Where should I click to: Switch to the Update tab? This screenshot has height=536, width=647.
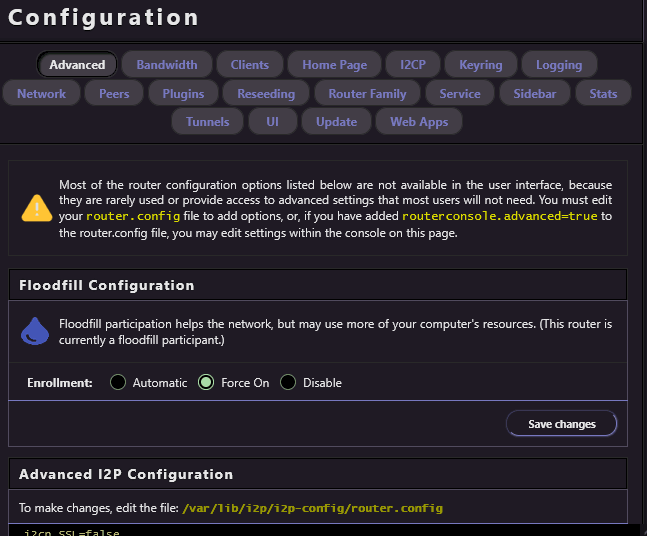click(336, 122)
